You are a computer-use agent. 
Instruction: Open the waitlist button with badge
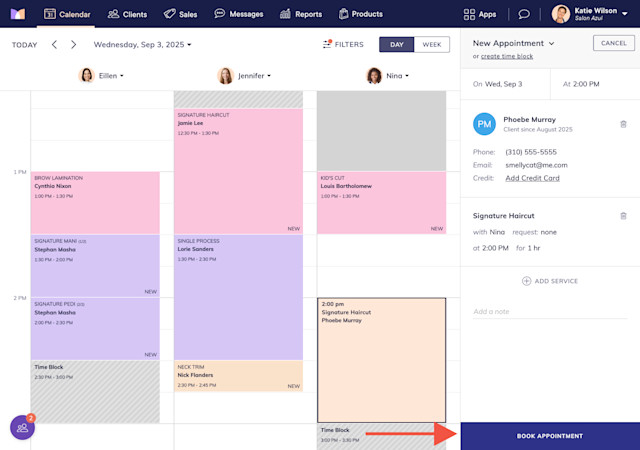tap(22, 428)
